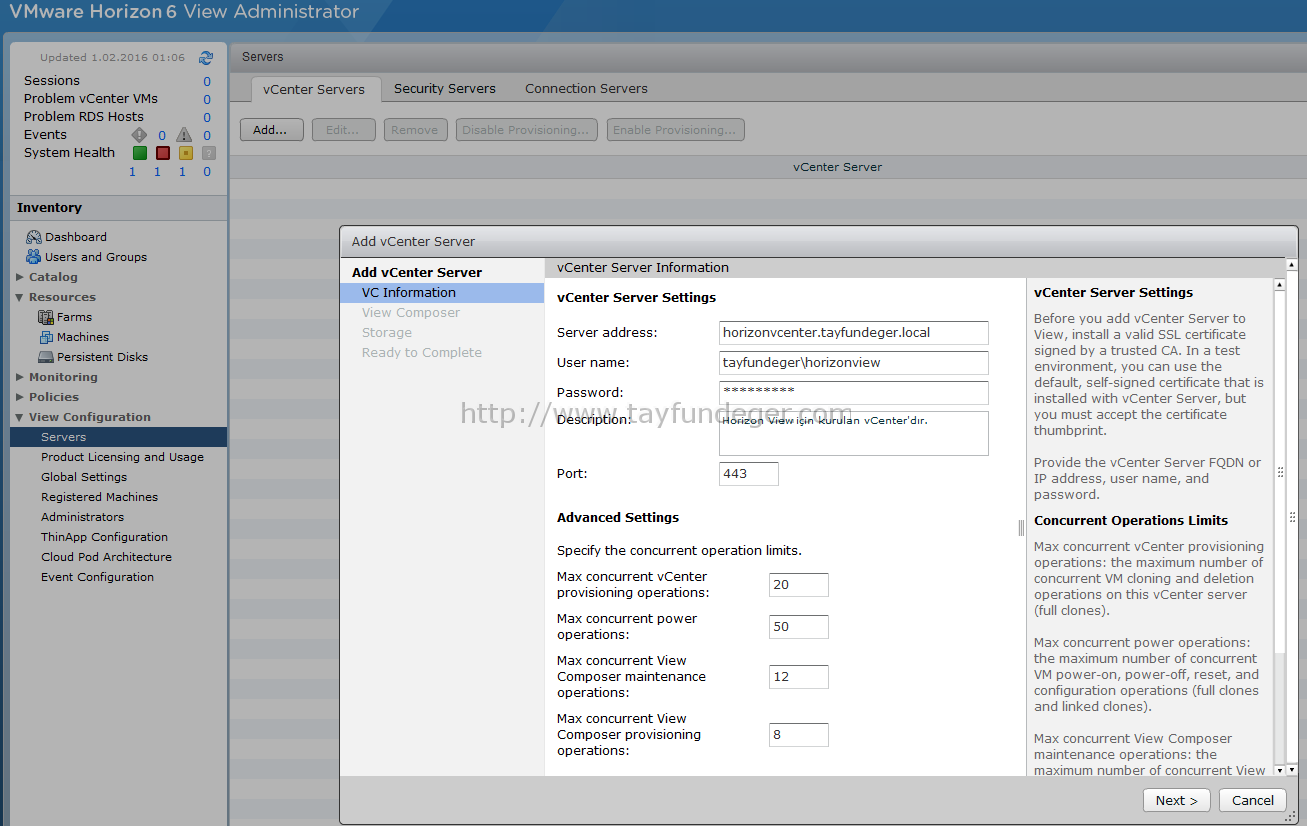Click the Users and Groups icon

click(x=34, y=257)
